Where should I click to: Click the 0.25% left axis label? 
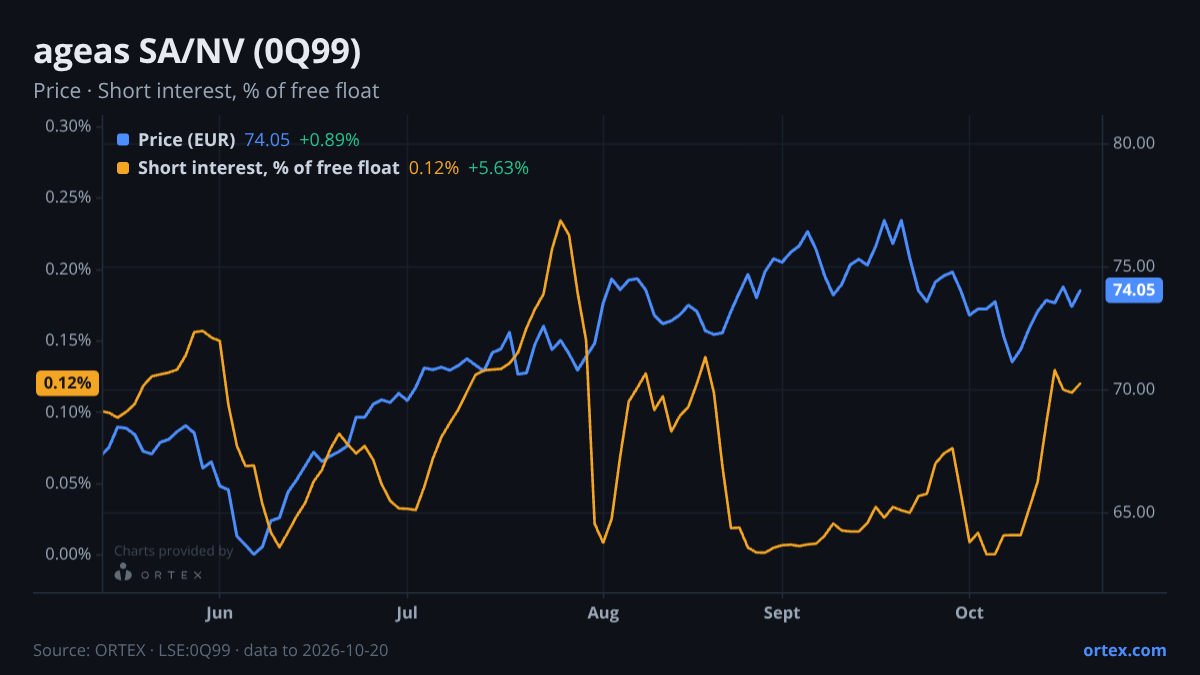pyautogui.click(x=68, y=198)
